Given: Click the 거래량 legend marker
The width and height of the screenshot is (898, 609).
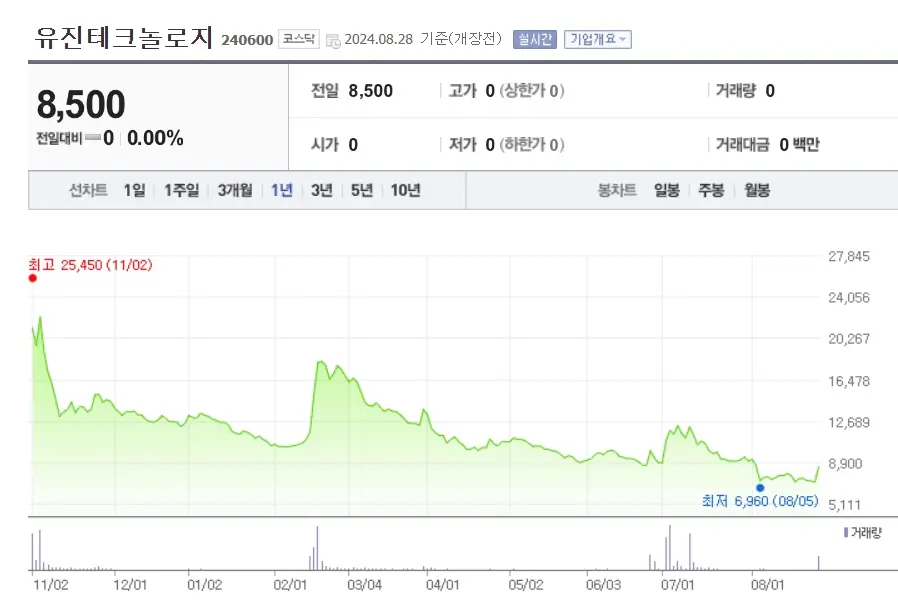Looking at the screenshot, I should coord(846,531).
